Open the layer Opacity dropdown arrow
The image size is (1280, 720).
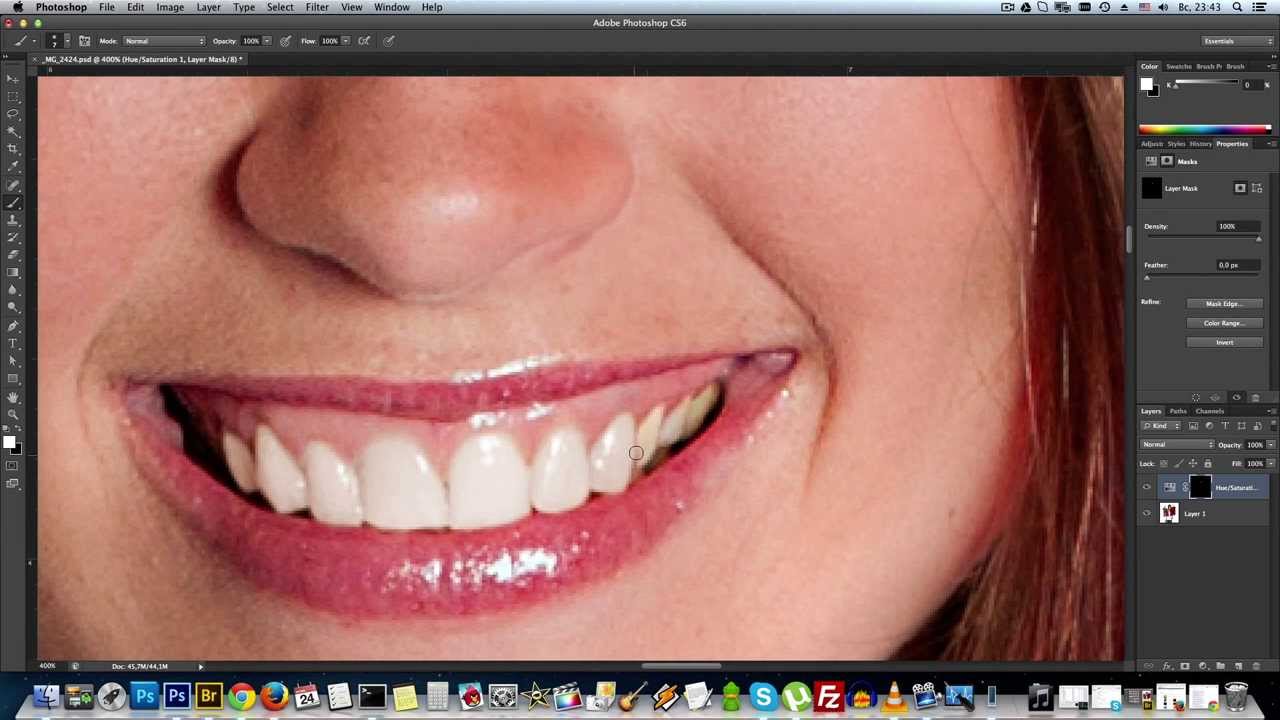1271,444
